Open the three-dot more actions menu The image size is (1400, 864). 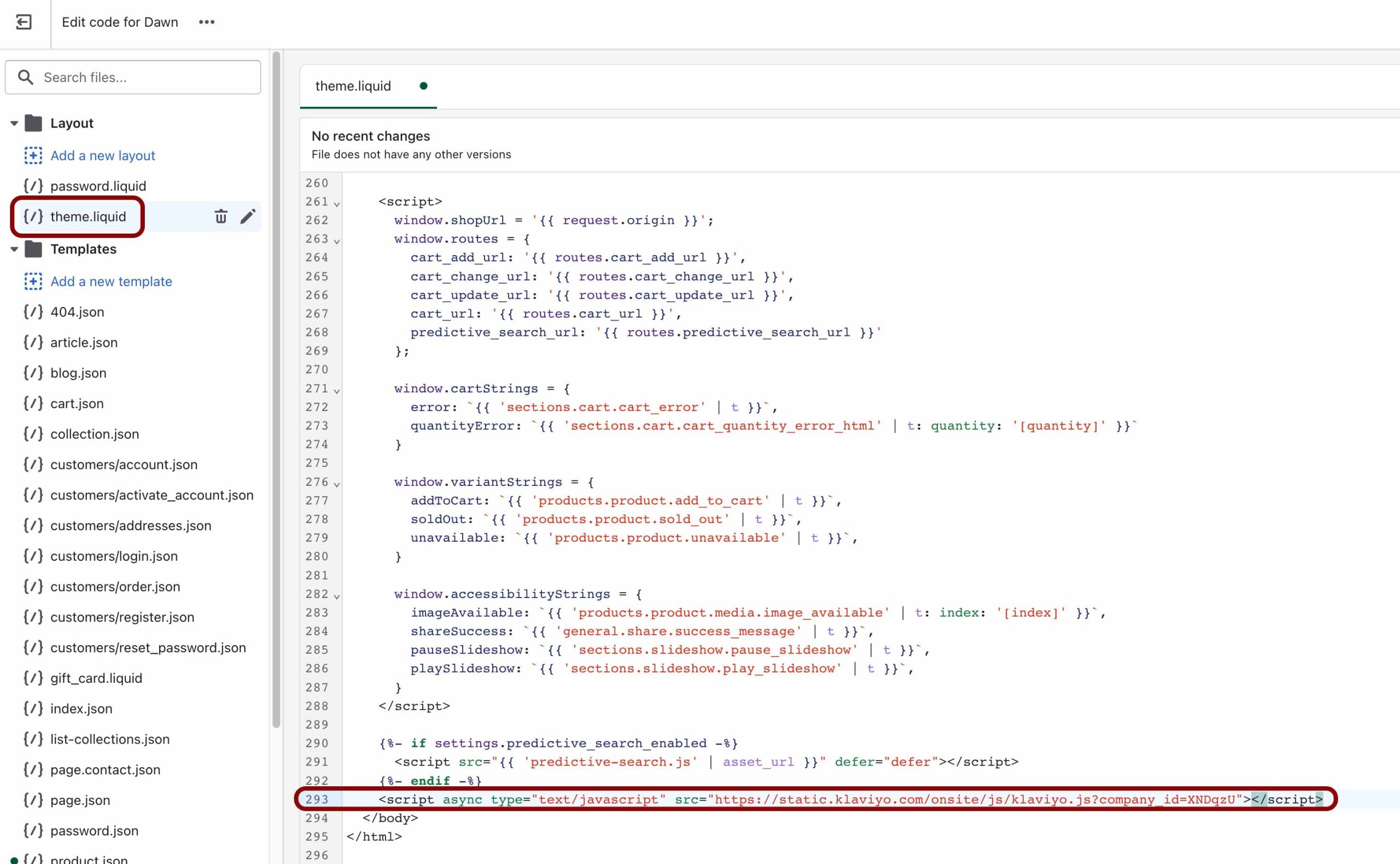coord(207,22)
